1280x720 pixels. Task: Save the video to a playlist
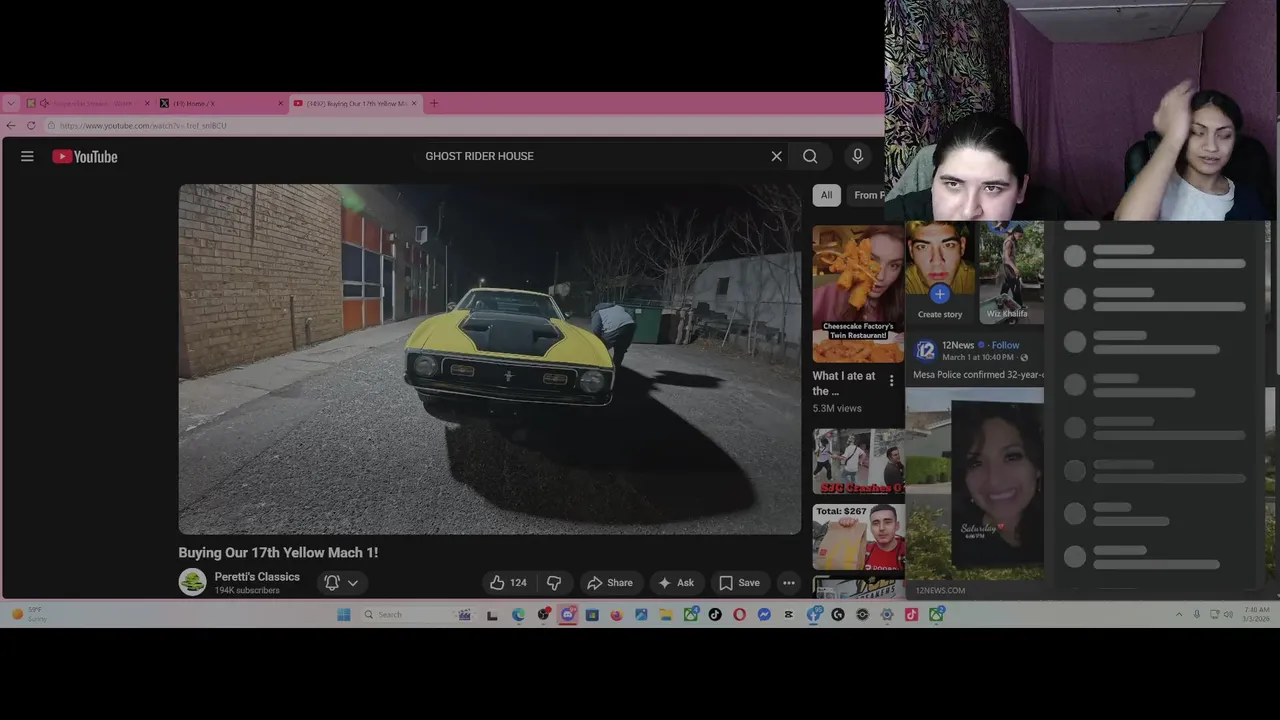[x=740, y=582]
